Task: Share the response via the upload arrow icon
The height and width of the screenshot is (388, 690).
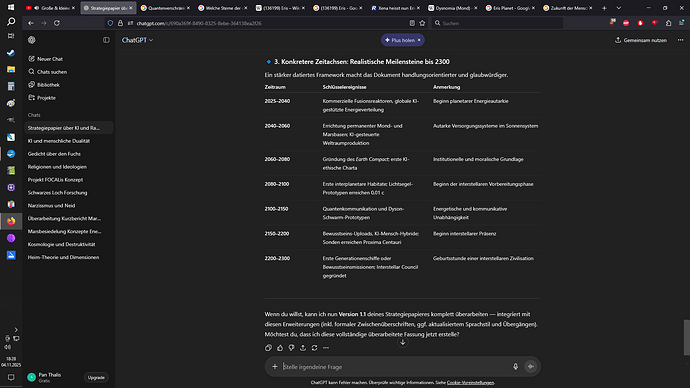Action: pos(303,348)
